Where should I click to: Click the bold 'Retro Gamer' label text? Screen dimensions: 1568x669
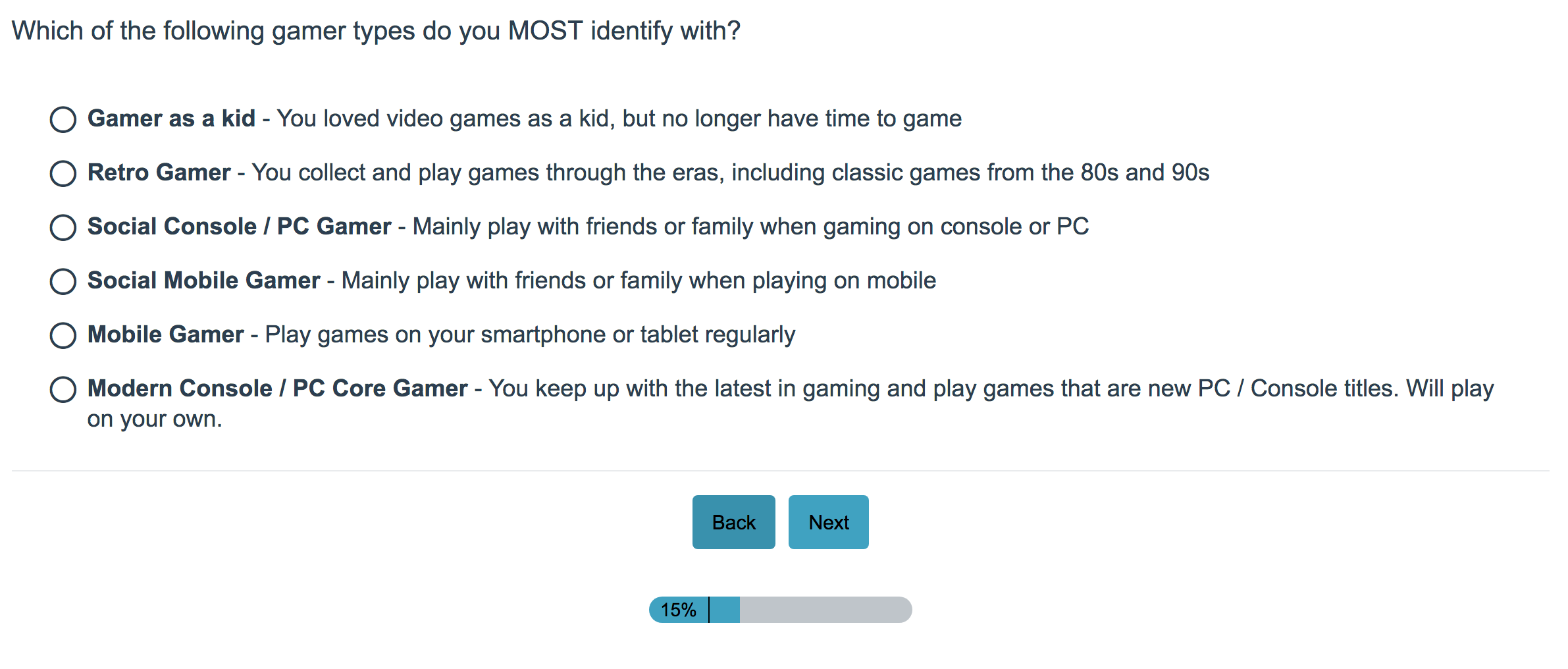coord(159,173)
